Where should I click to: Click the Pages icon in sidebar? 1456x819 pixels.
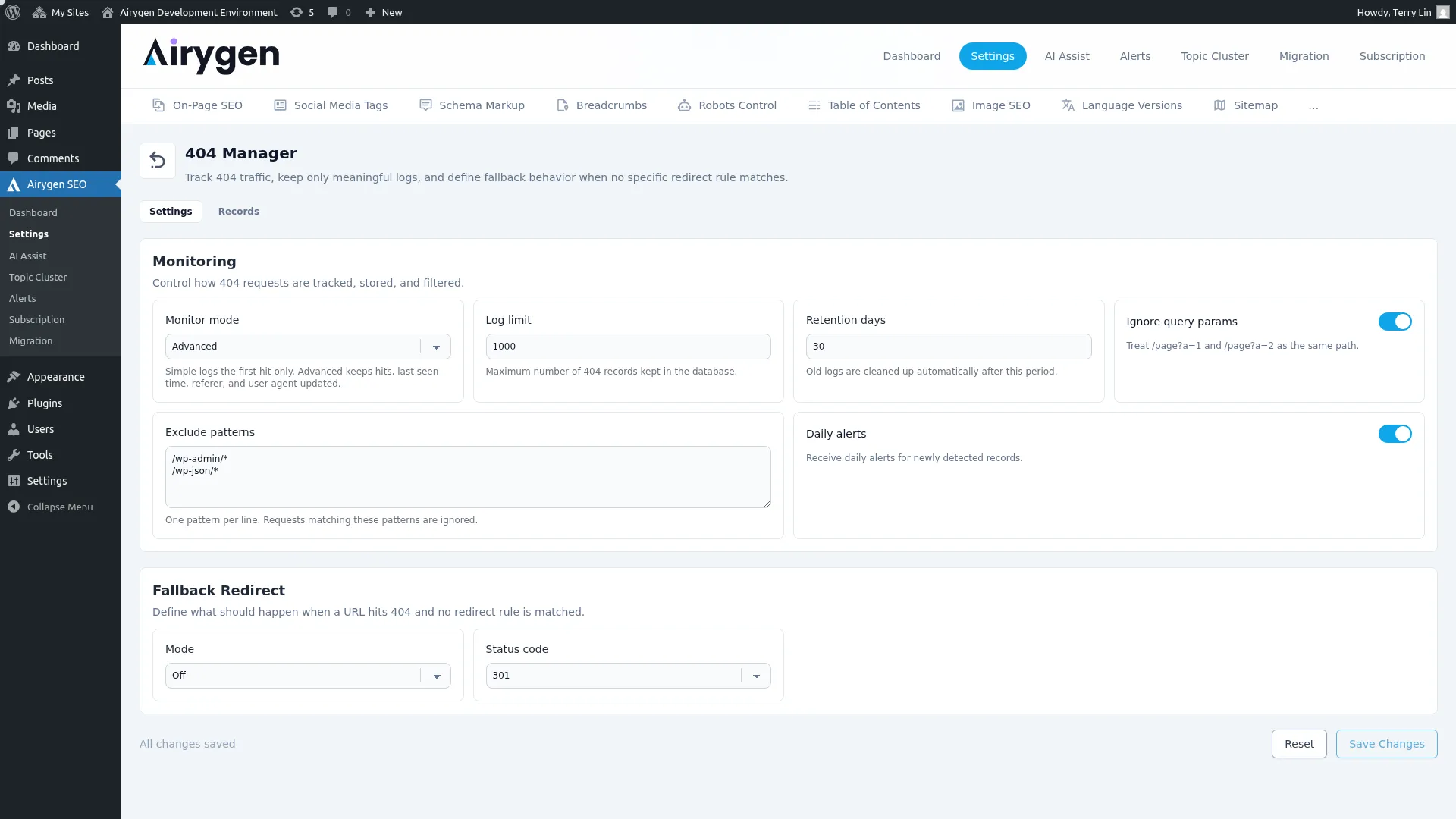pos(14,133)
